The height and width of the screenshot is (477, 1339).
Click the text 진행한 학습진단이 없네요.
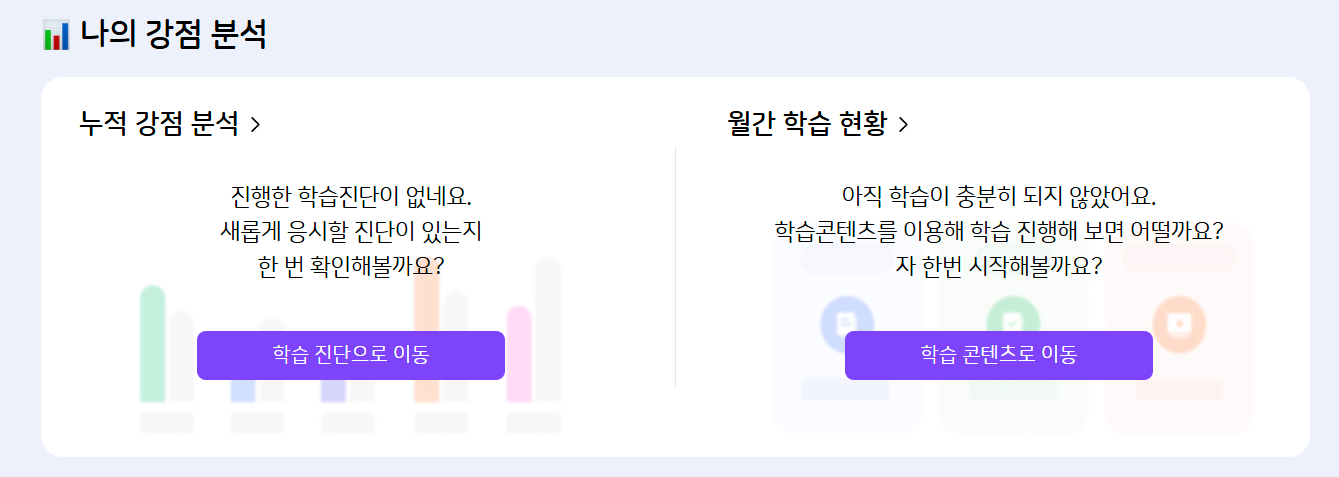click(350, 194)
